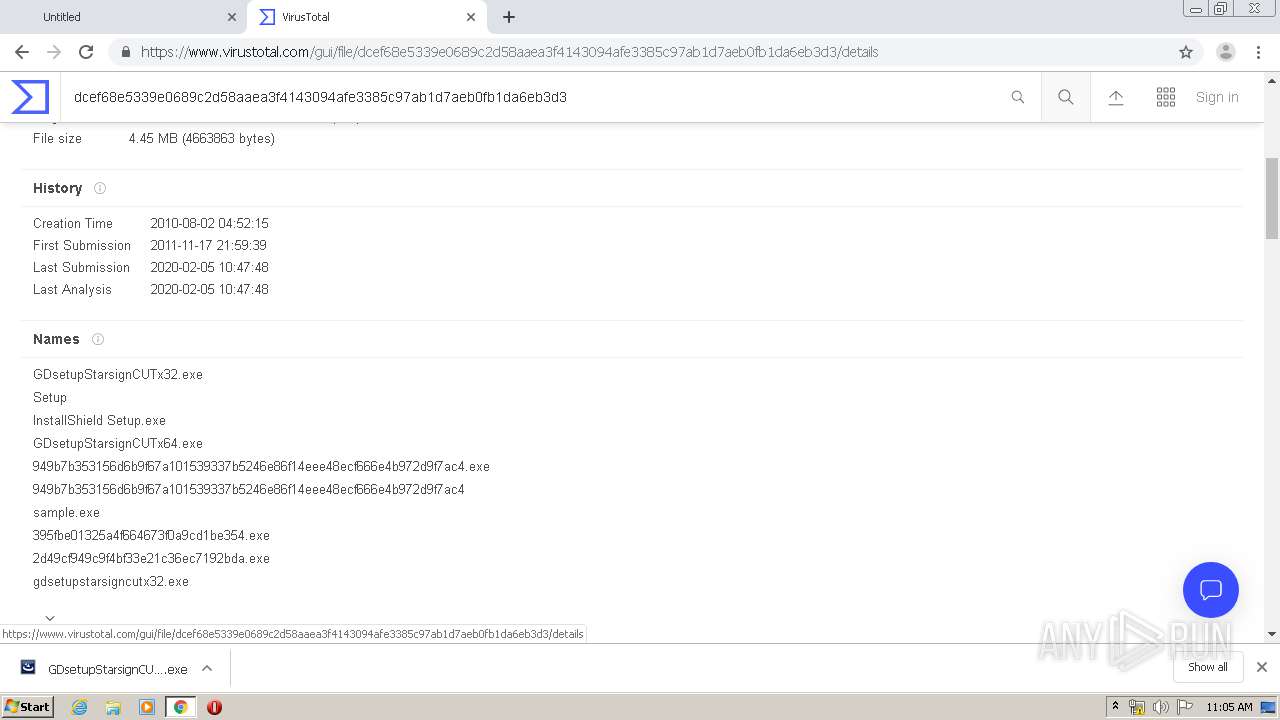Select First Submission value 2011-11-17 21:59:39
Viewport: 1280px width, 720px height.
(x=208, y=245)
